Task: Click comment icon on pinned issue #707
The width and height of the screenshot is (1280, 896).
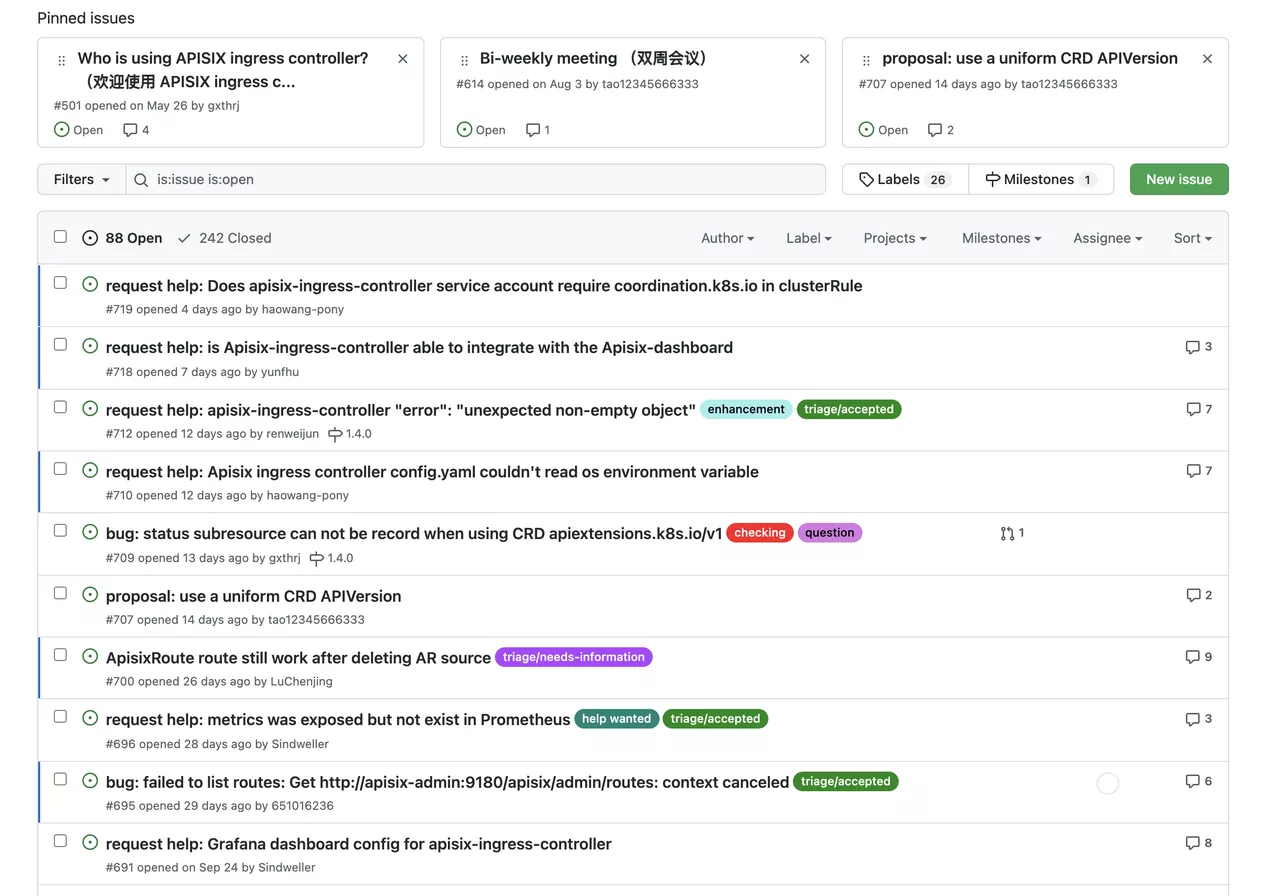Action: pyautogui.click(x=935, y=130)
